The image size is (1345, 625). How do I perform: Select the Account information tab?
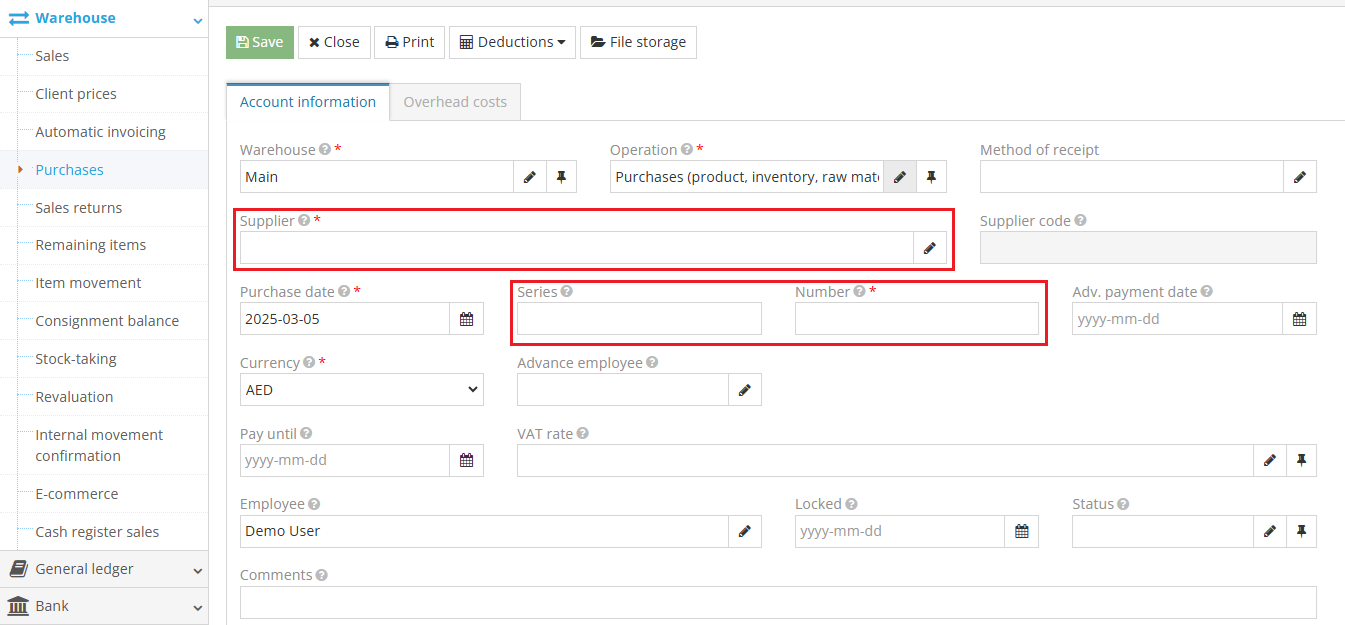click(x=307, y=101)
